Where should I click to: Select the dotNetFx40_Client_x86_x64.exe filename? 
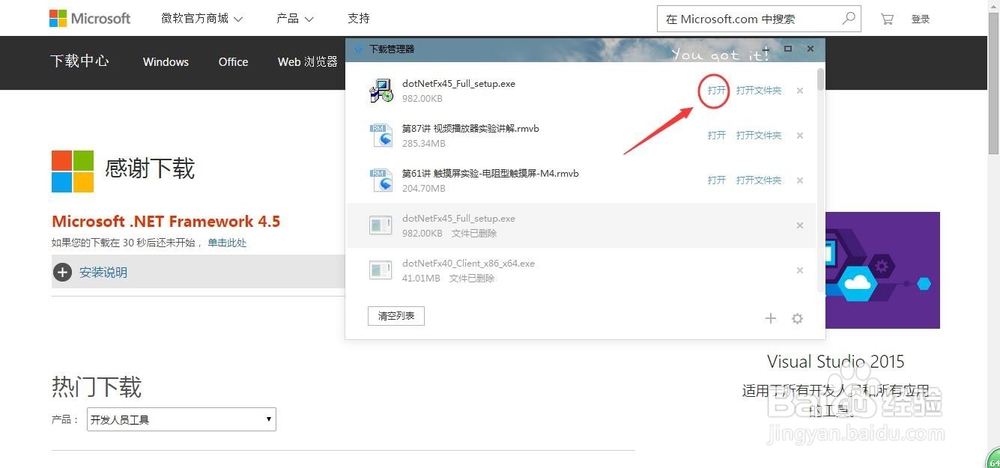468,263
